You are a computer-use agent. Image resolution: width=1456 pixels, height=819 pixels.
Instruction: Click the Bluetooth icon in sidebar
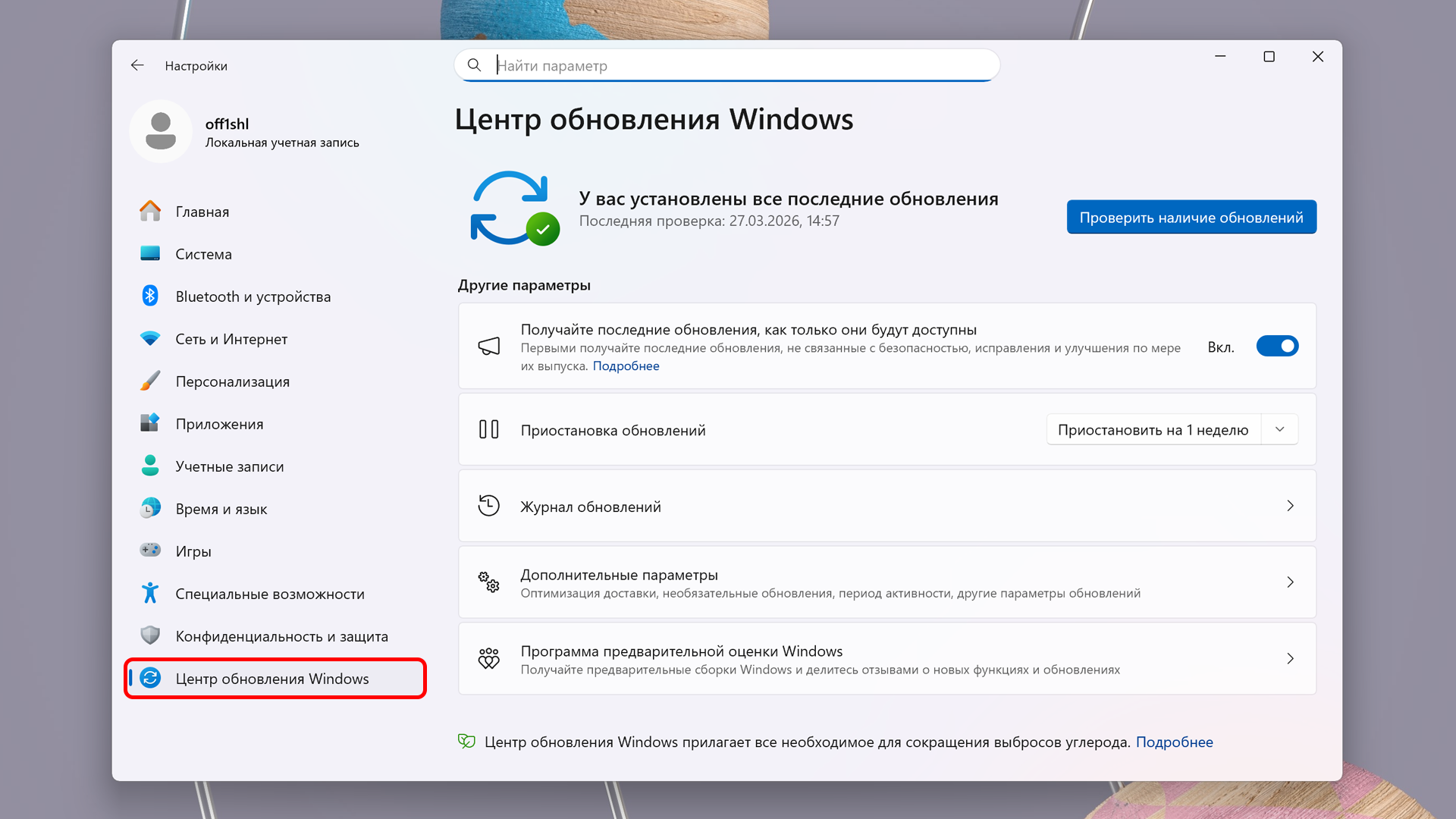(150, 296)
